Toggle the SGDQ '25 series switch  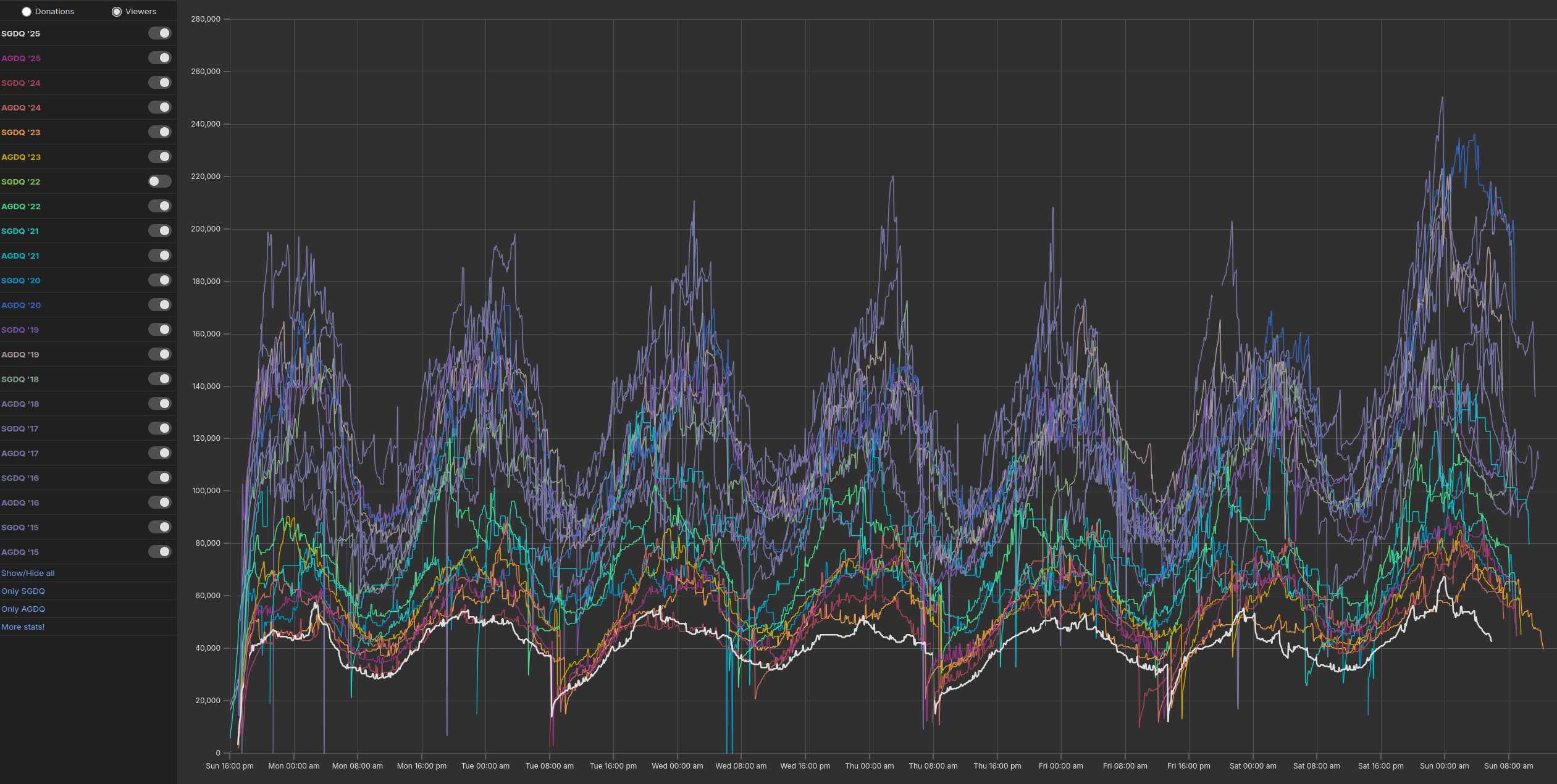point(160,33)
